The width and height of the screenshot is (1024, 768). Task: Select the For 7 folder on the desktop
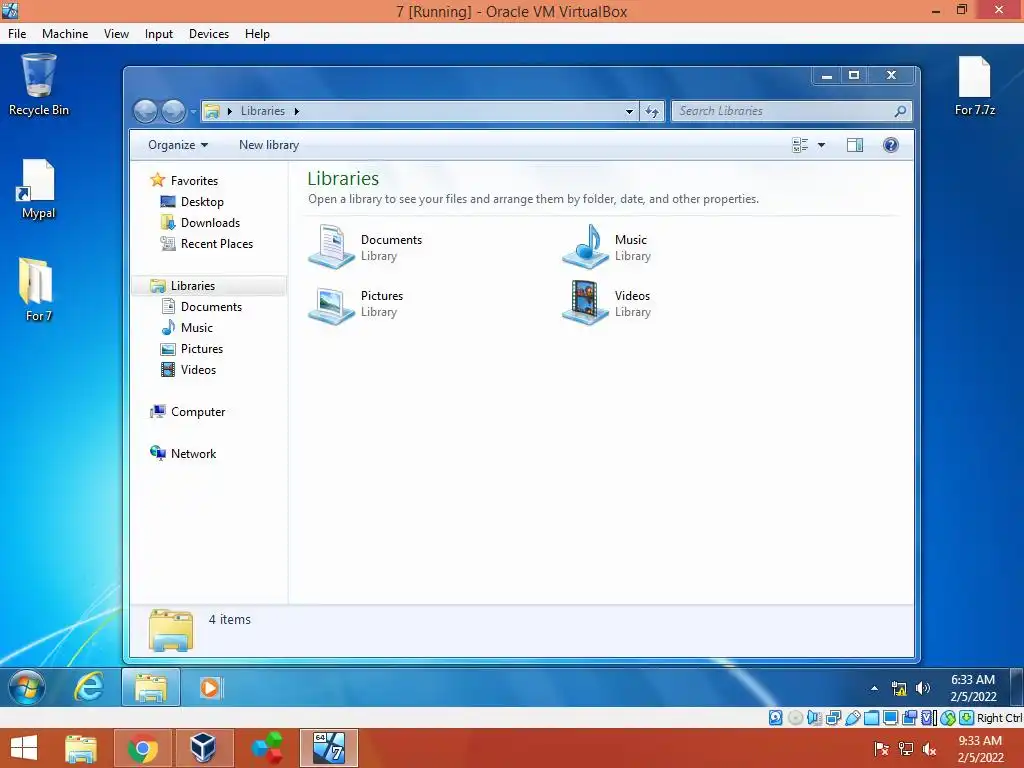[x=37, y=289]
